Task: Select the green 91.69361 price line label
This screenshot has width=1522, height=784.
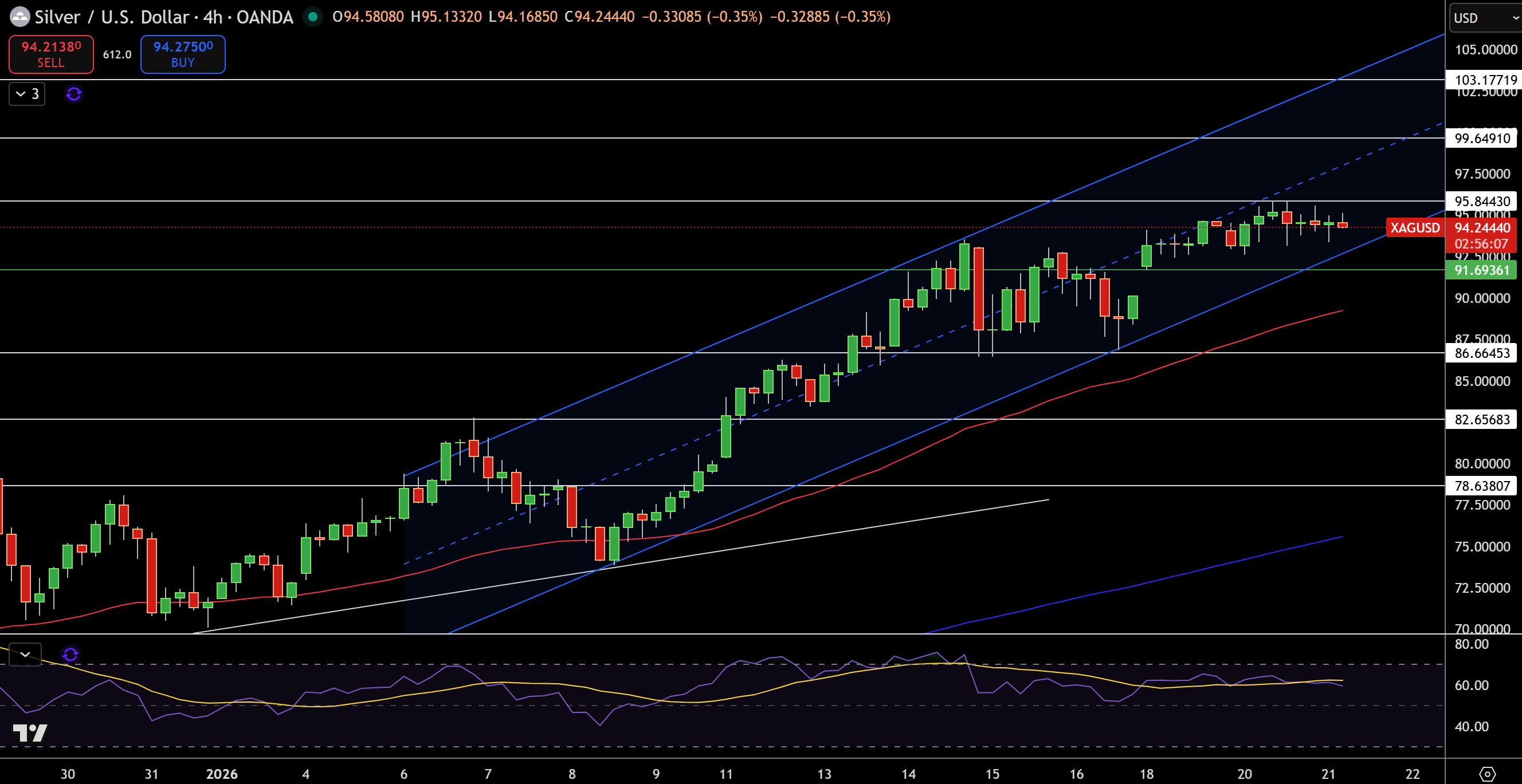Action: (x=1483, y=270)
